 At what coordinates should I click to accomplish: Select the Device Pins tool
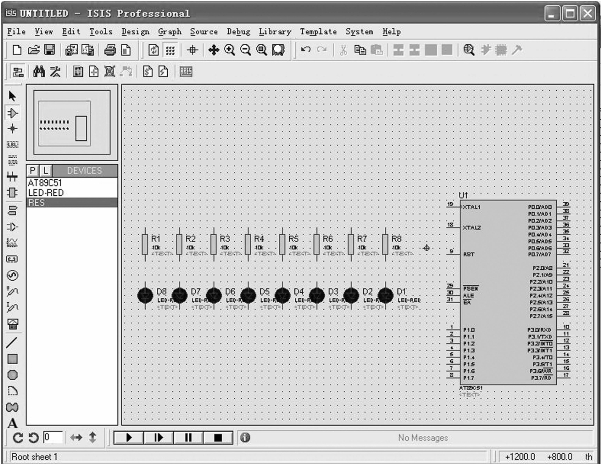tap(12, 227)
